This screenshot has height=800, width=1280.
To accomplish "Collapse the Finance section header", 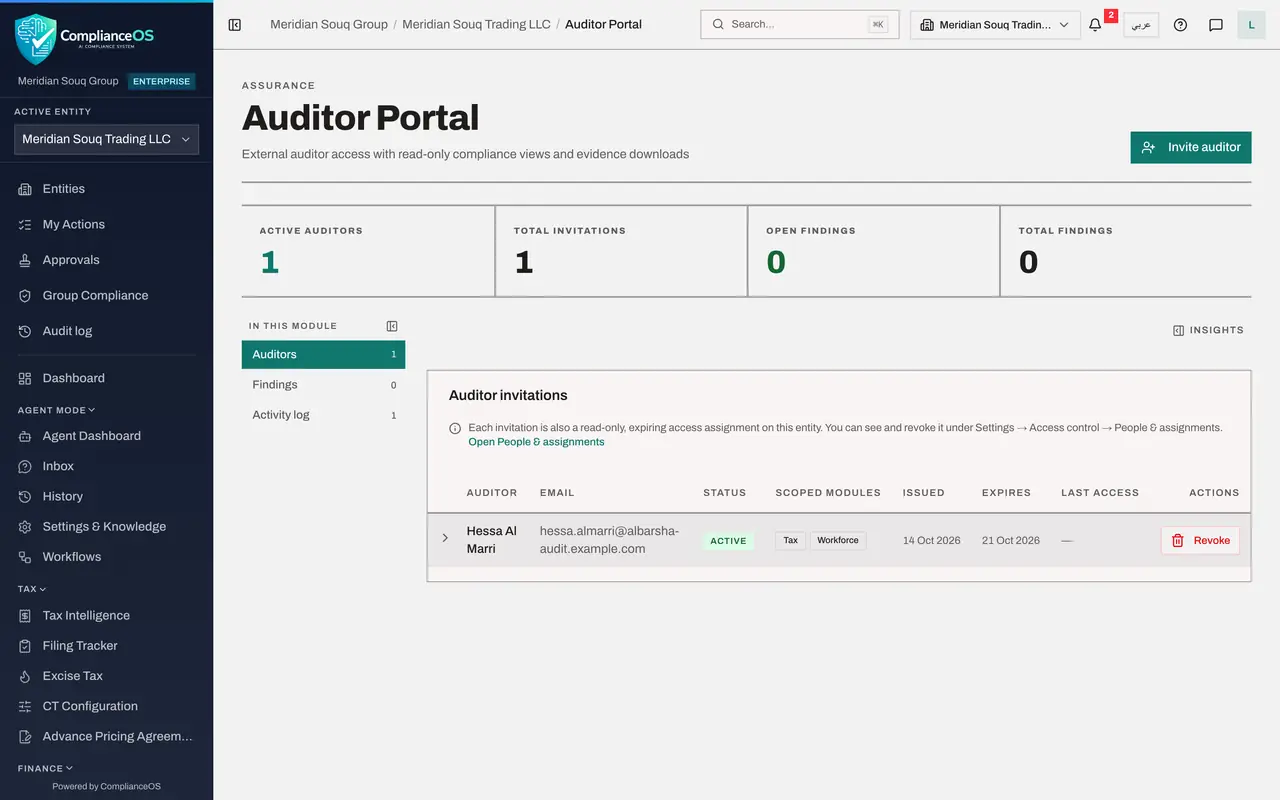I will 45,768.
